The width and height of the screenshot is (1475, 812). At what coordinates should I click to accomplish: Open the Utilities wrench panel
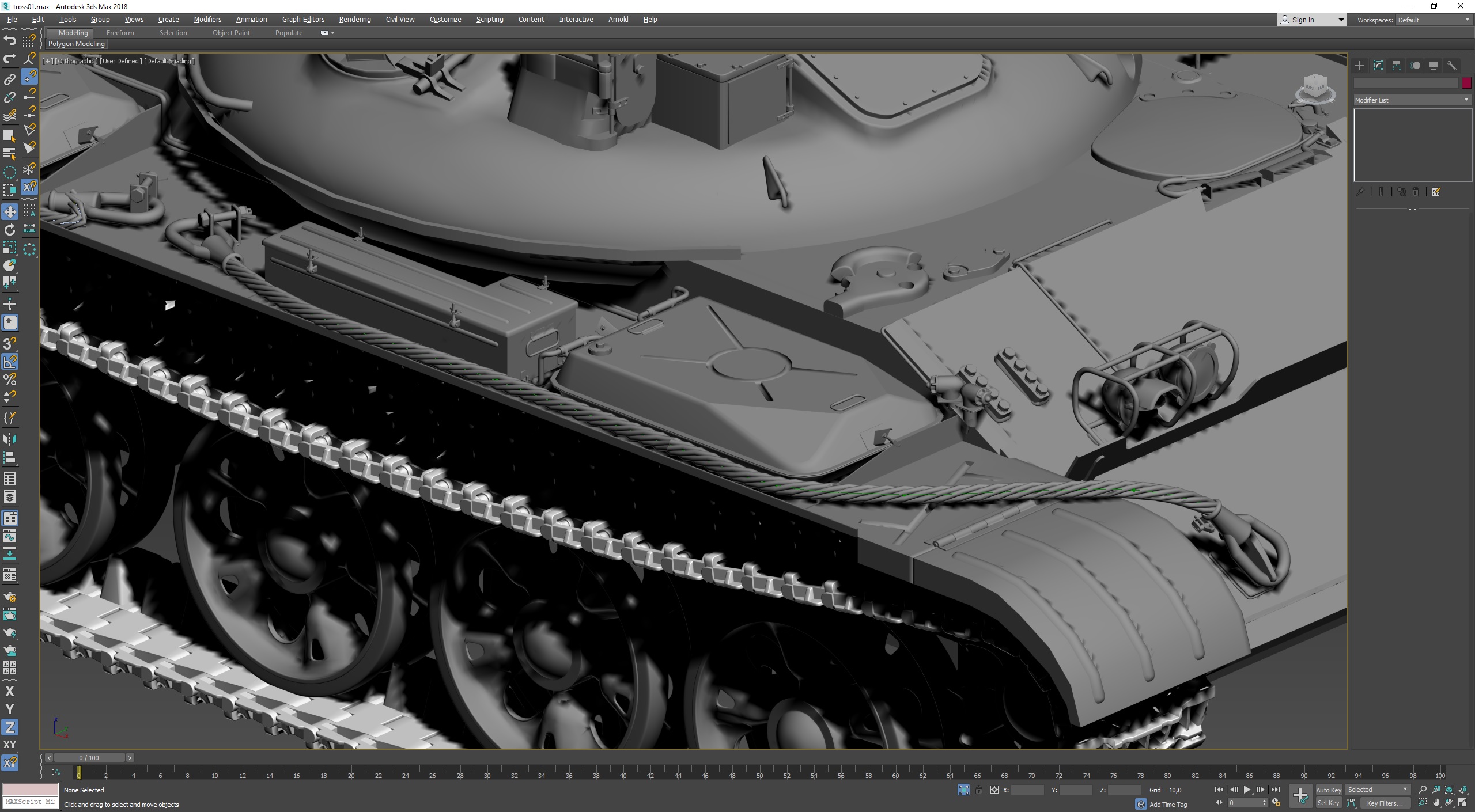click(x=1452, y=66)
